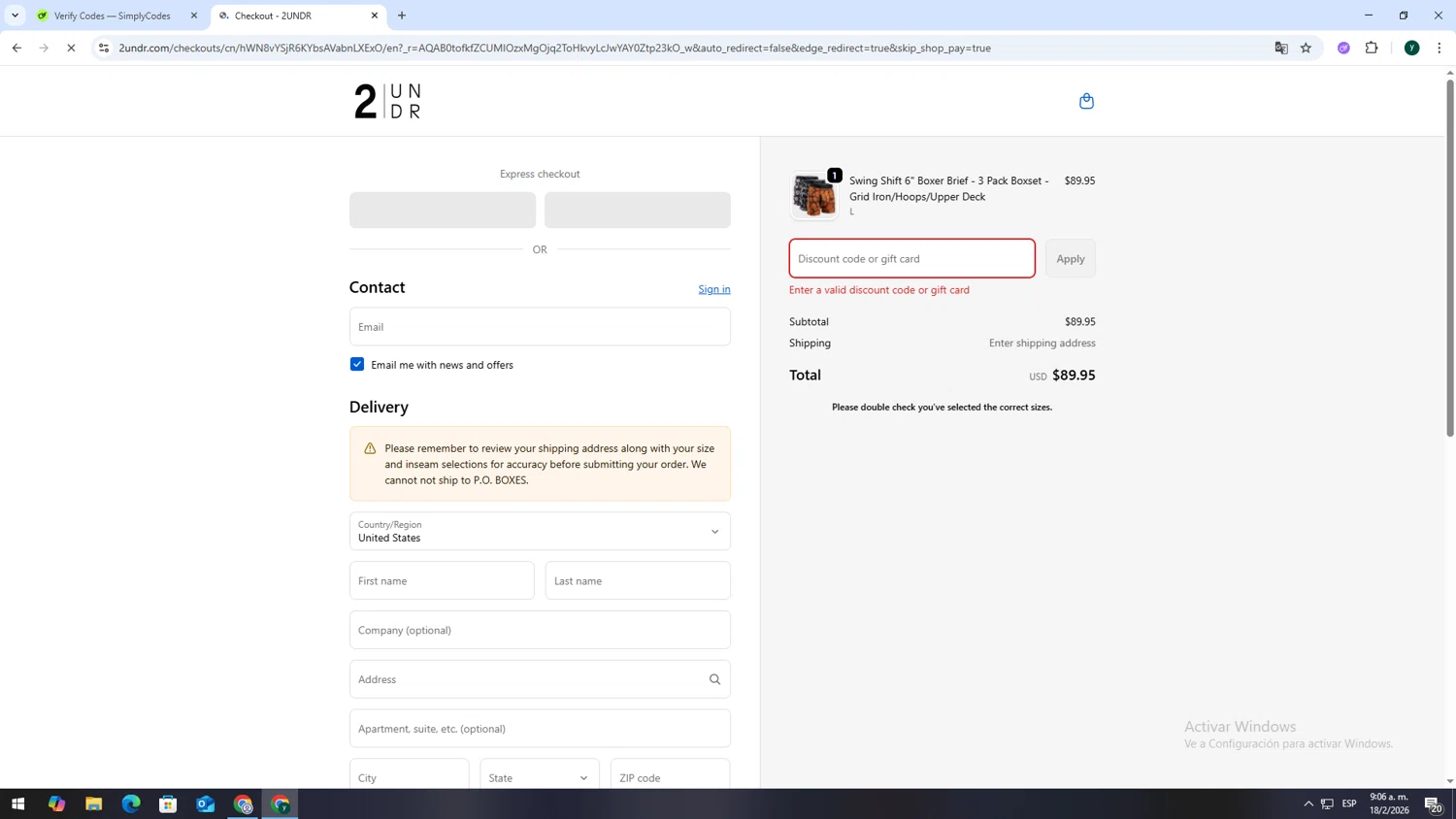Open the Chrome three-dot menu

[1439, 48]
